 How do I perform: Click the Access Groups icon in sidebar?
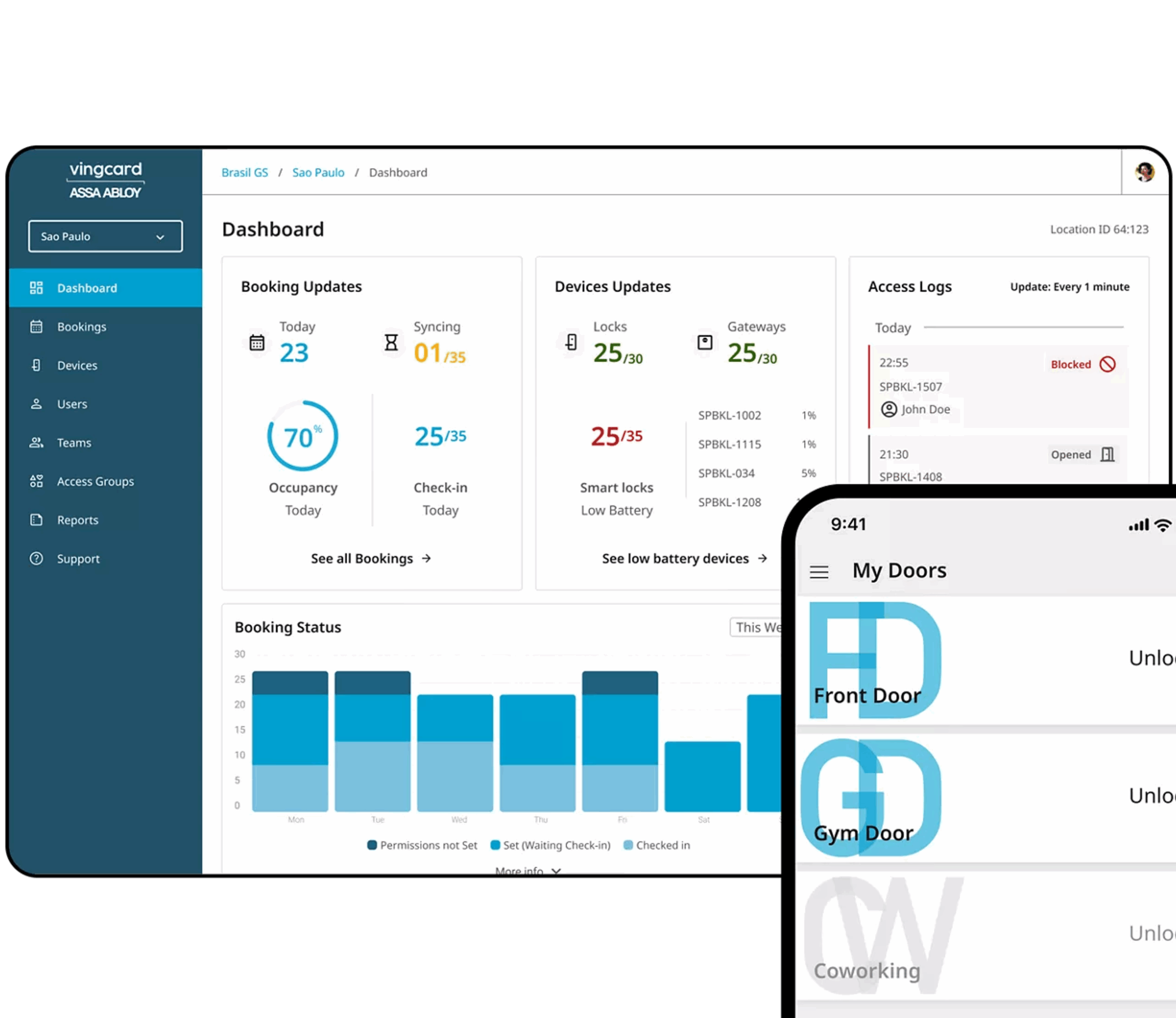(x=36, y=481)
